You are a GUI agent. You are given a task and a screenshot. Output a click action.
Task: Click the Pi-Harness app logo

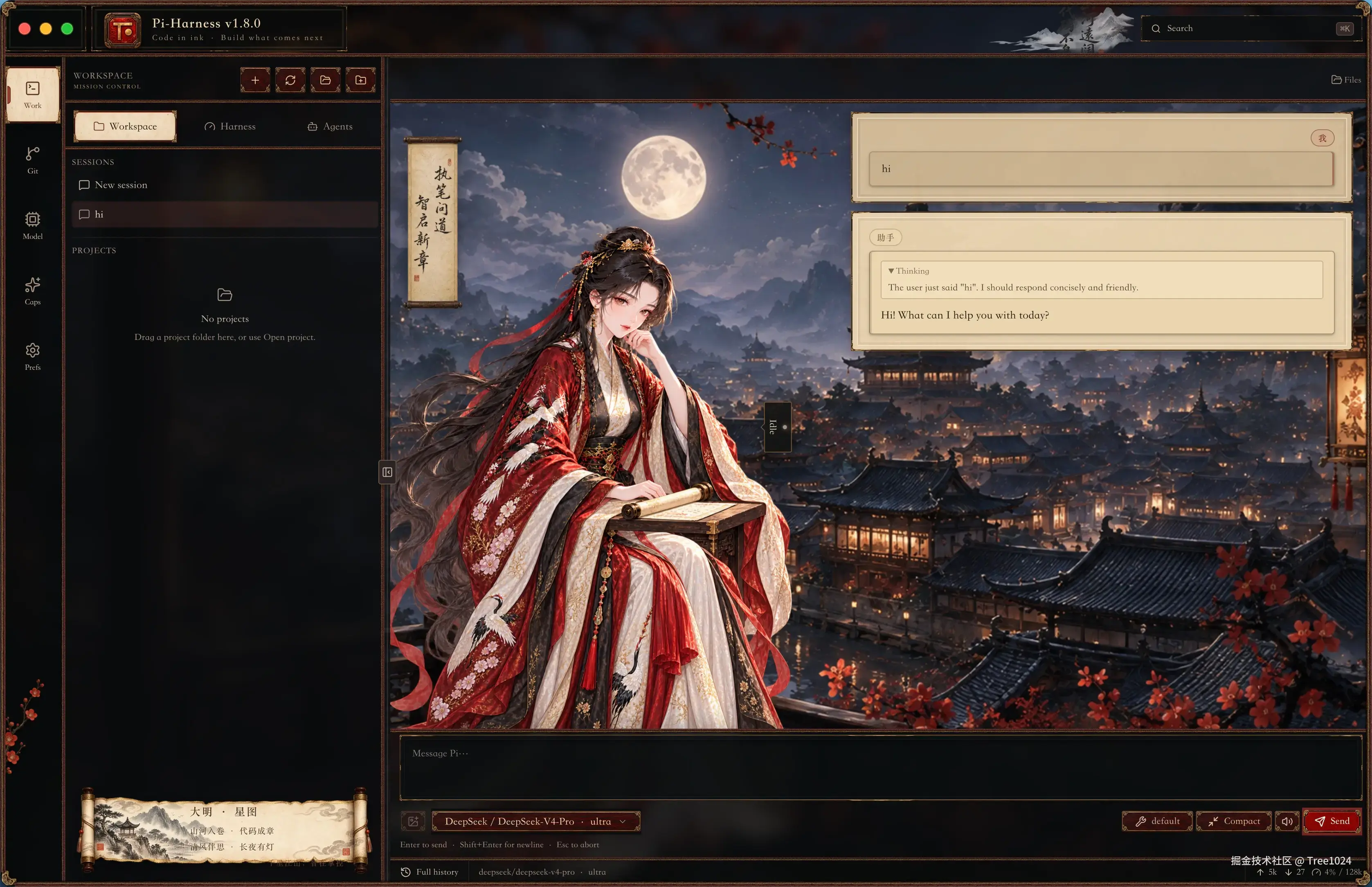[x=123, y=30]
